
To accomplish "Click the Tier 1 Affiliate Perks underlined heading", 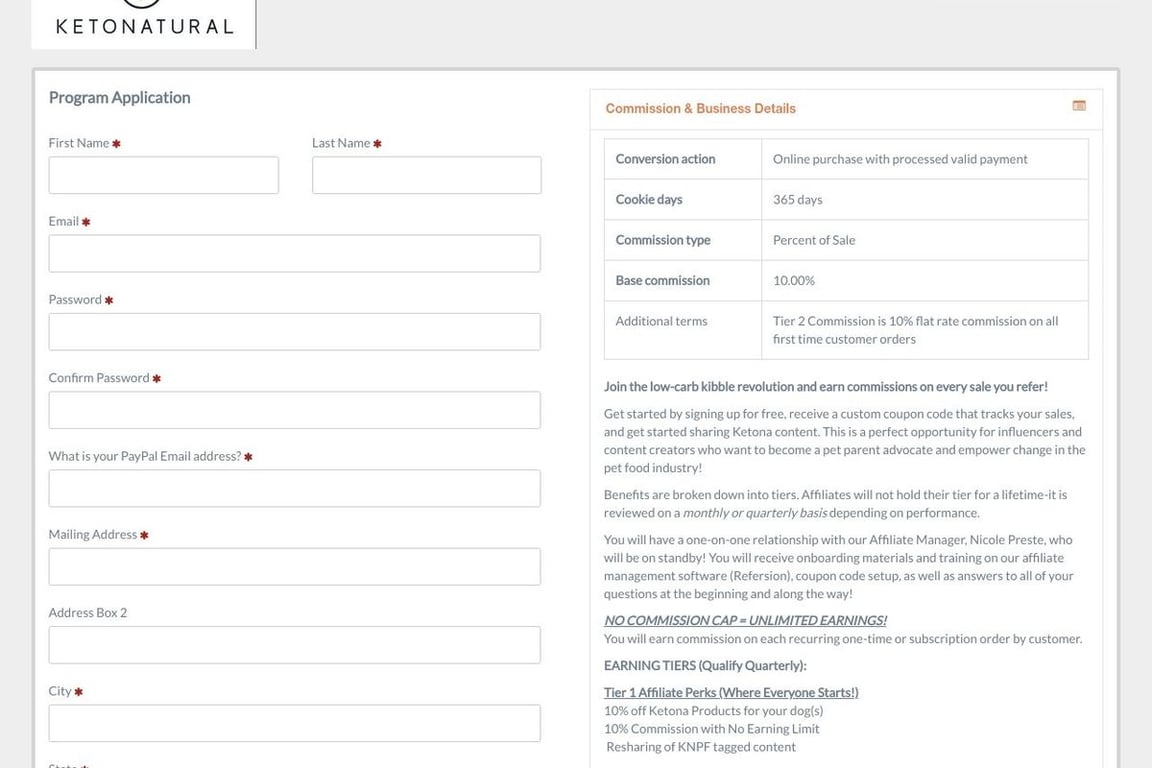I will pyautogui.click(x=731, y=692).
